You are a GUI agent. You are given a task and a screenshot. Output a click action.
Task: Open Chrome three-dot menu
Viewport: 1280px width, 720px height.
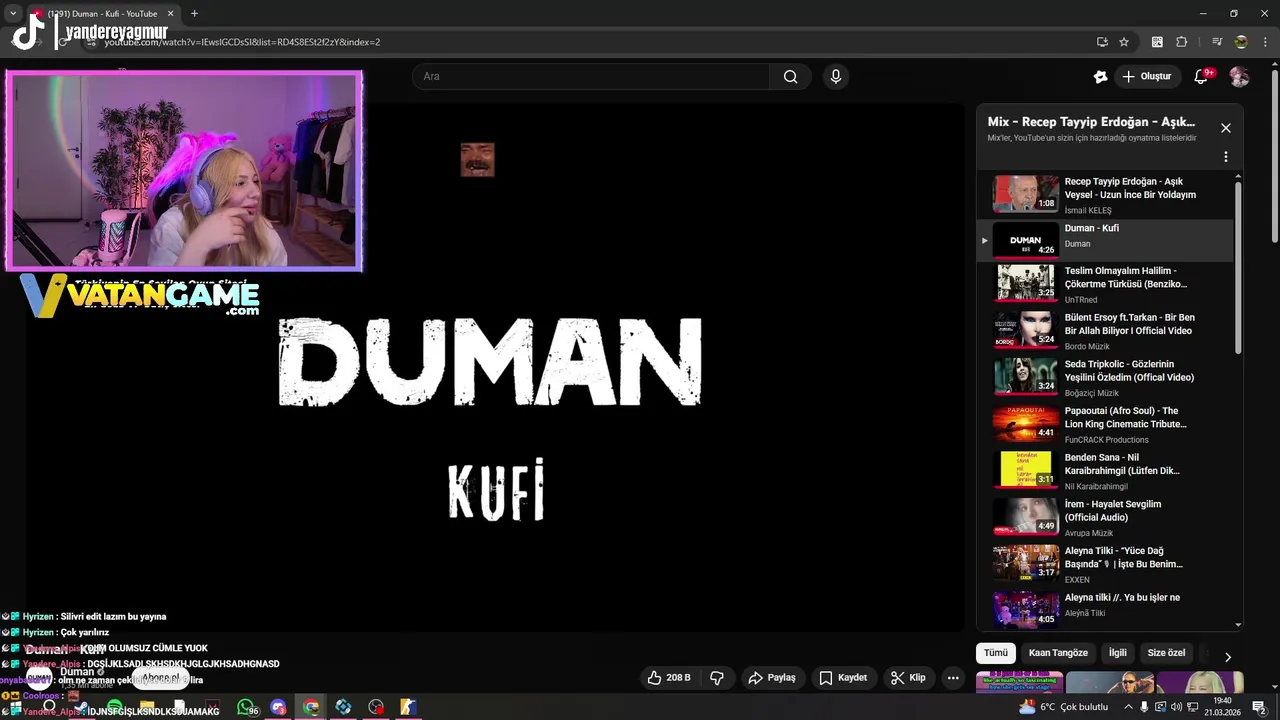pyautogui.click(x=1265, y=42)
